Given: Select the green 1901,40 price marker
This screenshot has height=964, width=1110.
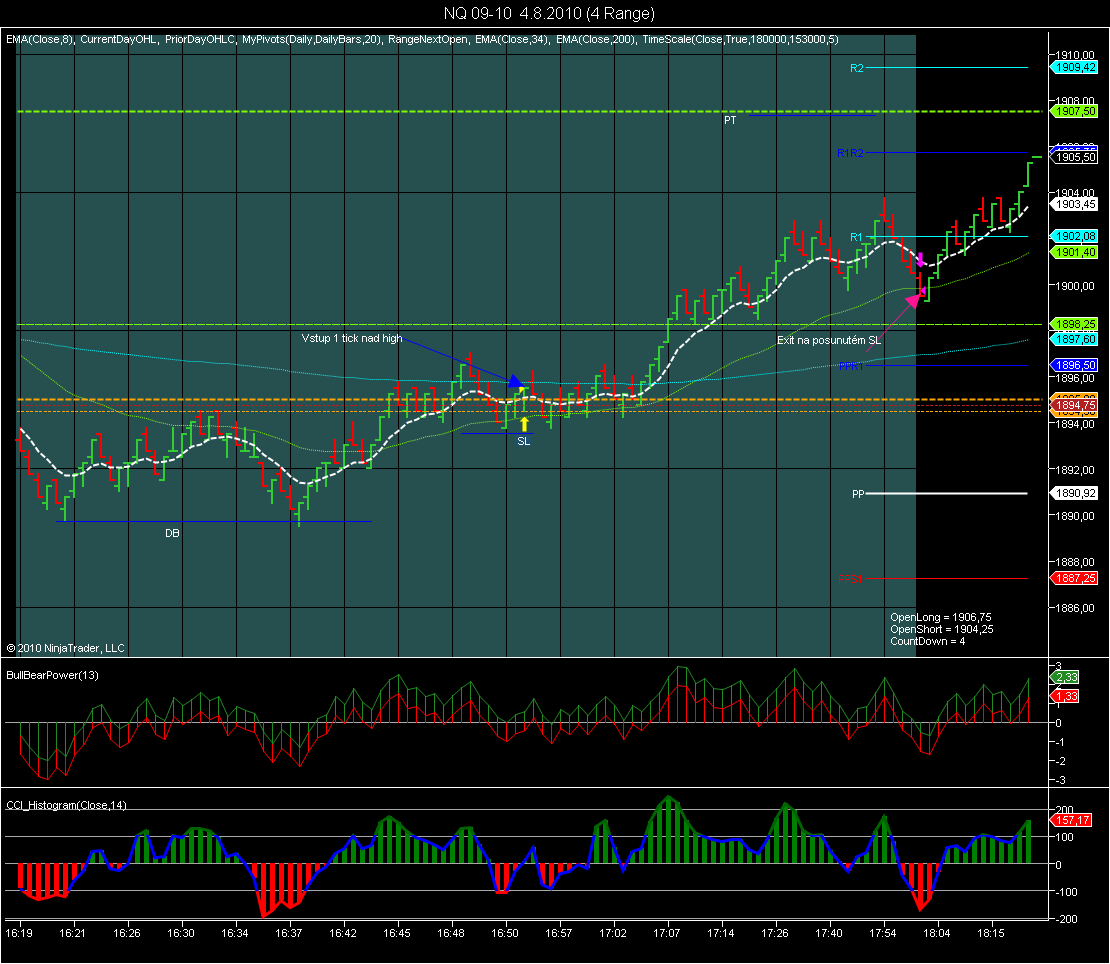Looking at the screenshot, I should [1075, 252].
